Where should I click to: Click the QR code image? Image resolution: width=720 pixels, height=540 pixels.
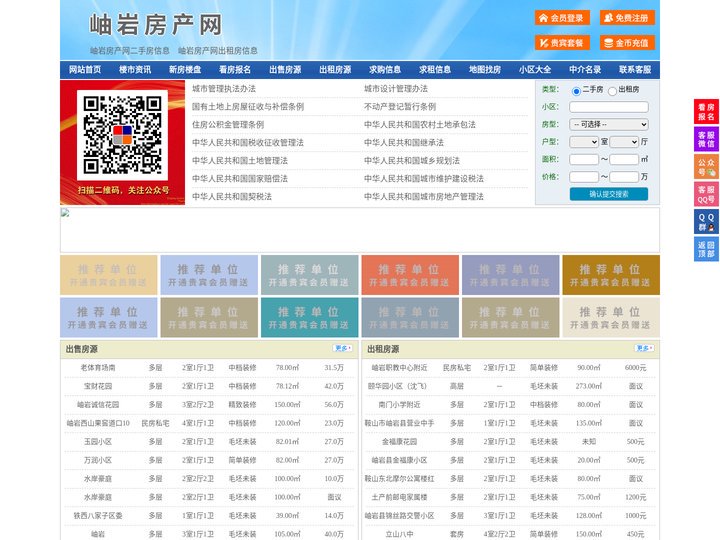click(x=122, y=135)
